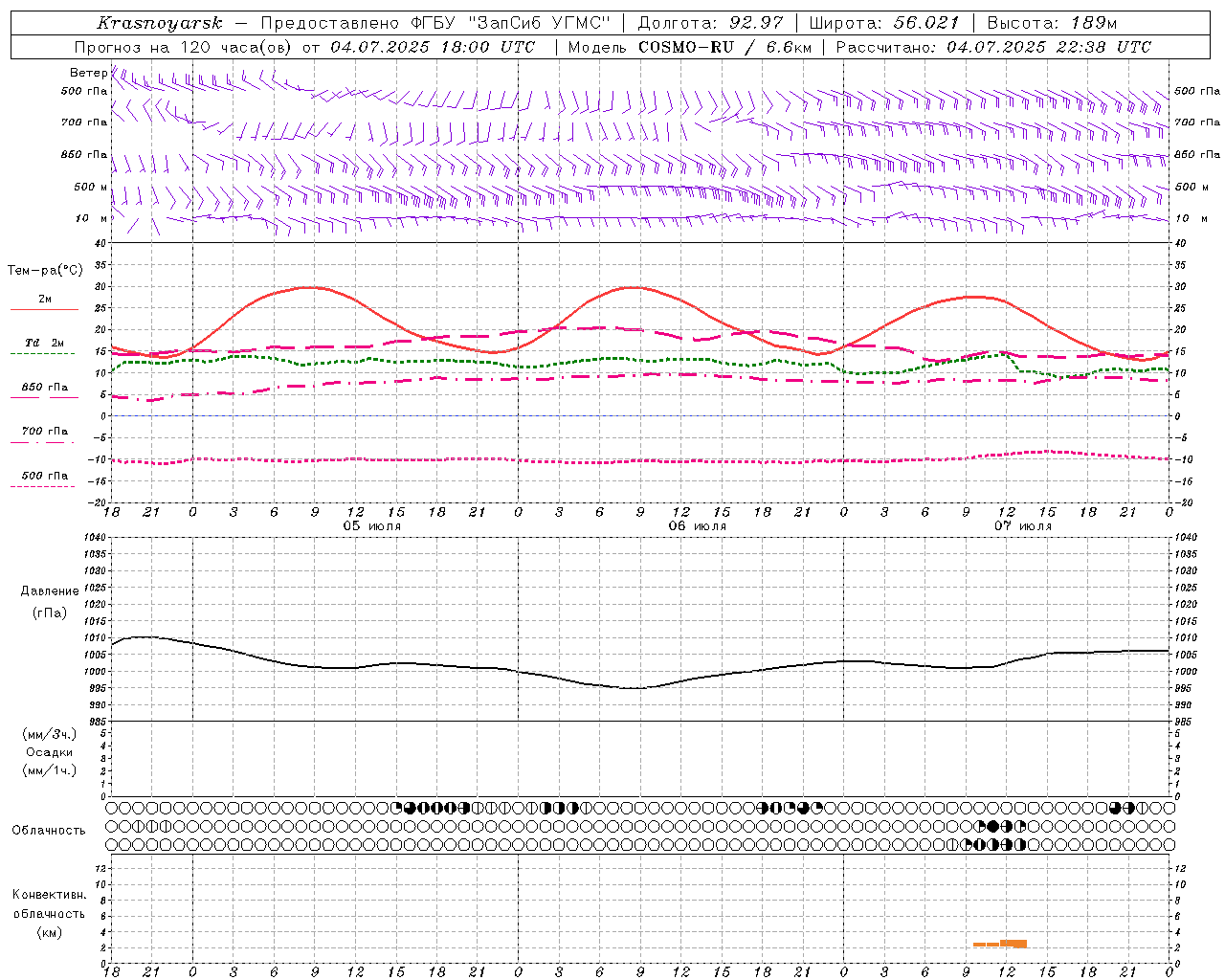Click the '07 июля' date label

pyautogui.click(x=1022, y=526)
